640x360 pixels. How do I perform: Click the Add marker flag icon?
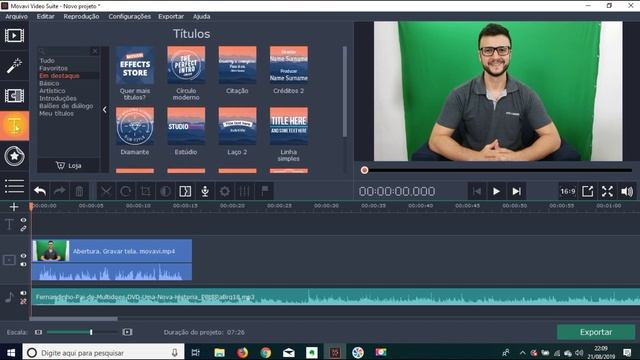click(x=264, y=190)
